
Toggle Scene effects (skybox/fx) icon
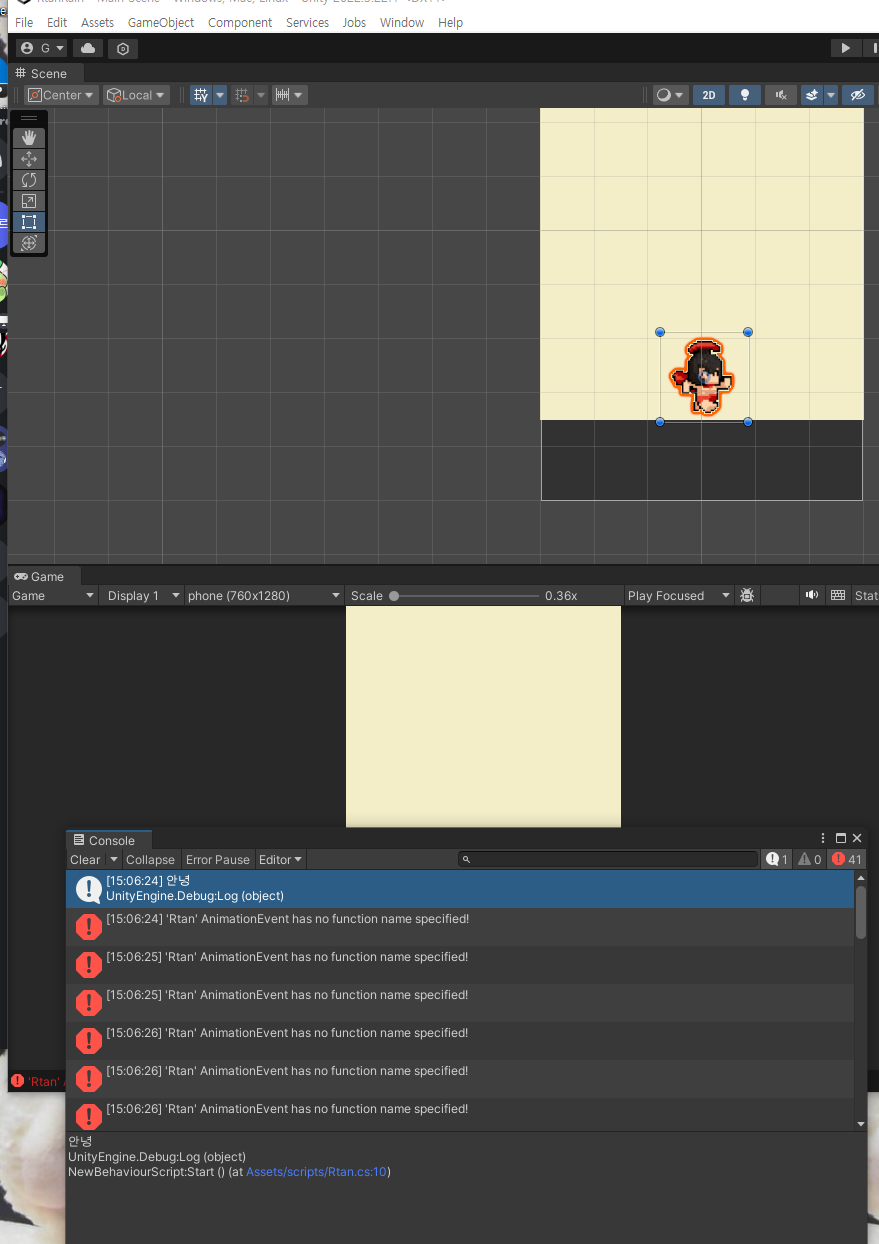click(x=812, y=95)
